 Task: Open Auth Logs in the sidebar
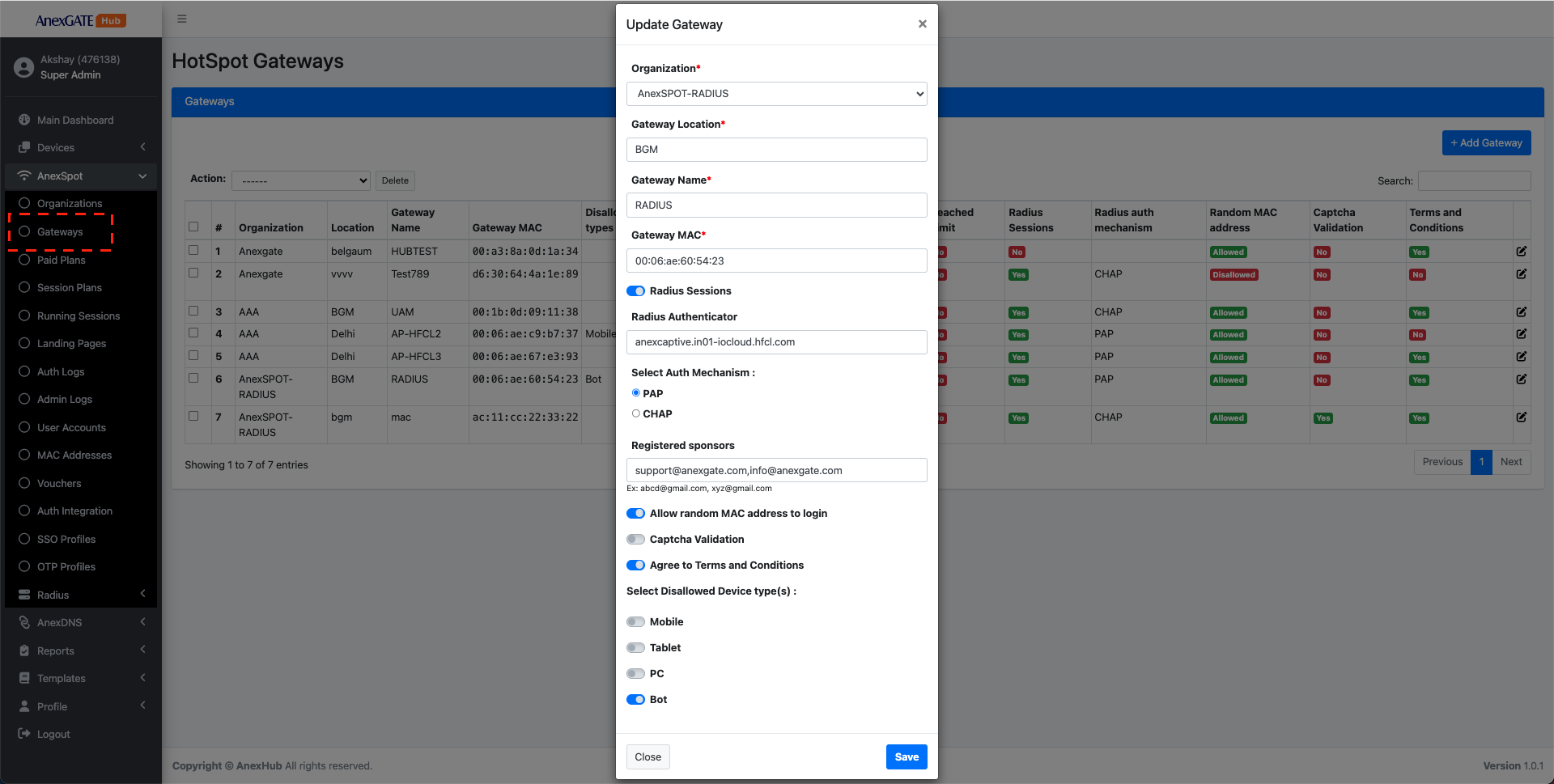pyautogui.click(x=59, y=371)
